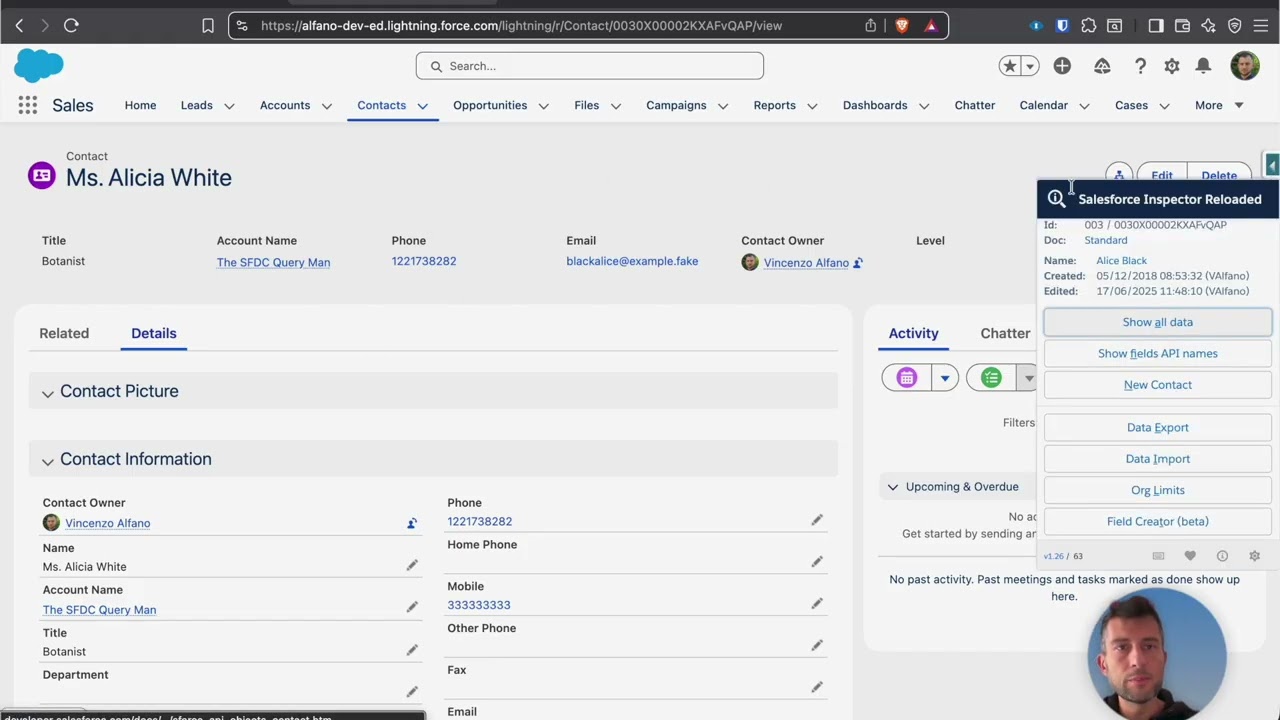Collapse the Upcoming & Overdue section
The height and width of the screenshot is (720, 1280).
tap(893, 487)
